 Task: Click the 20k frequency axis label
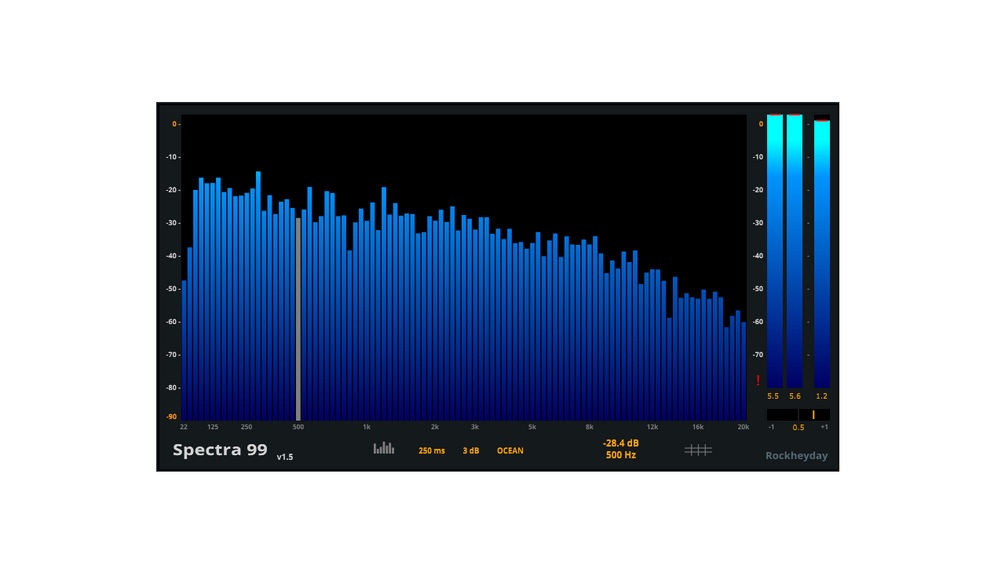(x=743, y=427)
